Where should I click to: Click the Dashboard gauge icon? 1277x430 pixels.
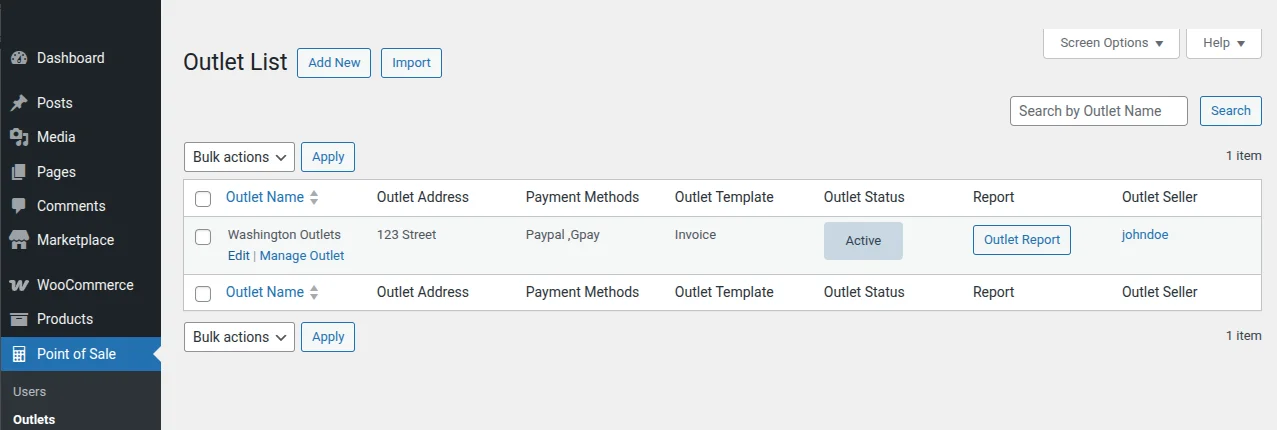point(19,58)
